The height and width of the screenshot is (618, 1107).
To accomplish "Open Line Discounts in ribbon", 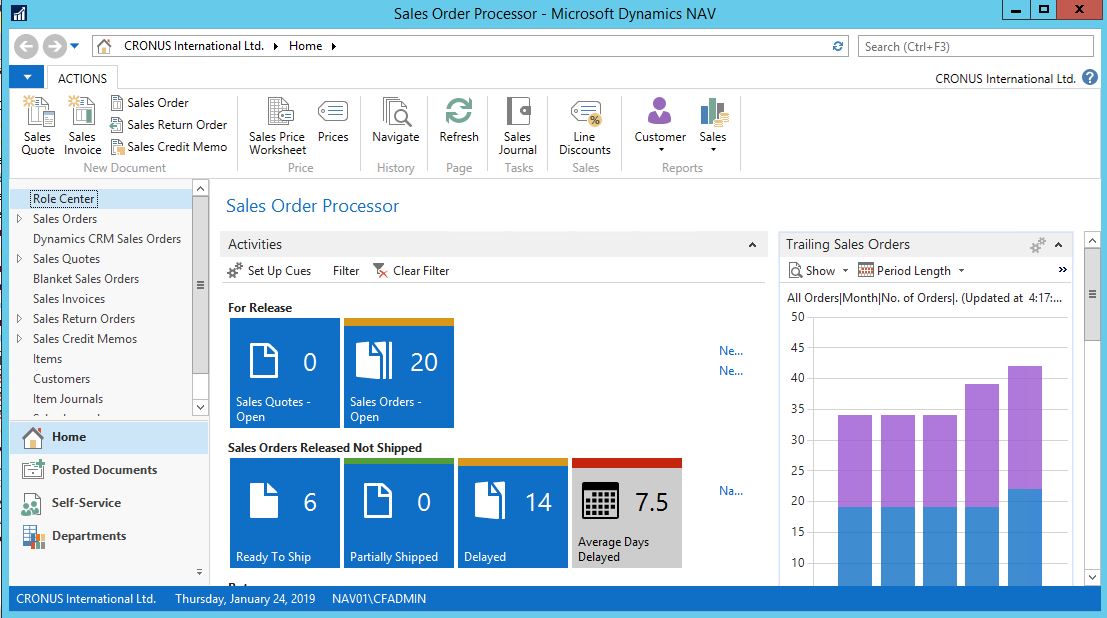I will pyautogui.click(x=585, y=125).
